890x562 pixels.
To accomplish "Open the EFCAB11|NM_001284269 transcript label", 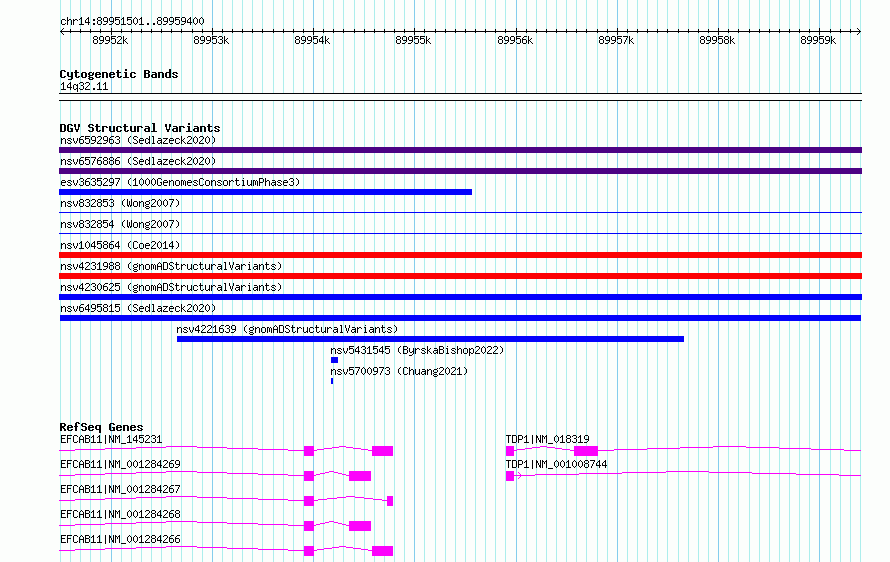I will pyautogui.click(x=120, y=464).
